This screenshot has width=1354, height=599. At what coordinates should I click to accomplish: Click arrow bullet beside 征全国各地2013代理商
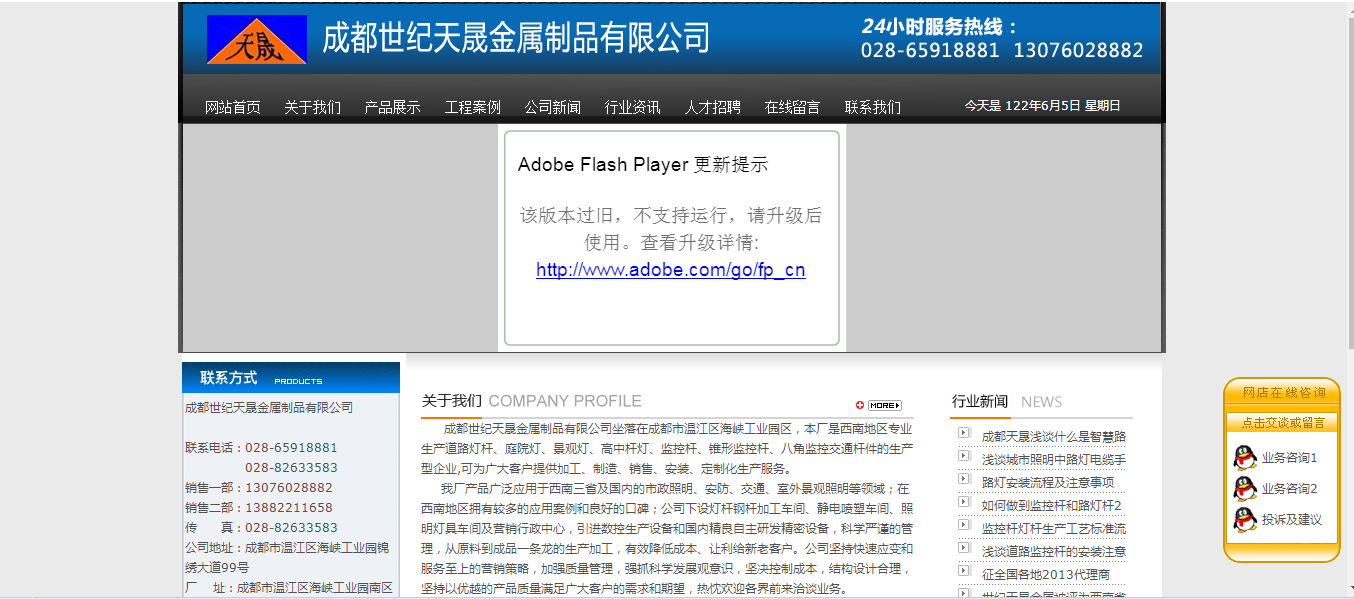(x=964, y=571)
